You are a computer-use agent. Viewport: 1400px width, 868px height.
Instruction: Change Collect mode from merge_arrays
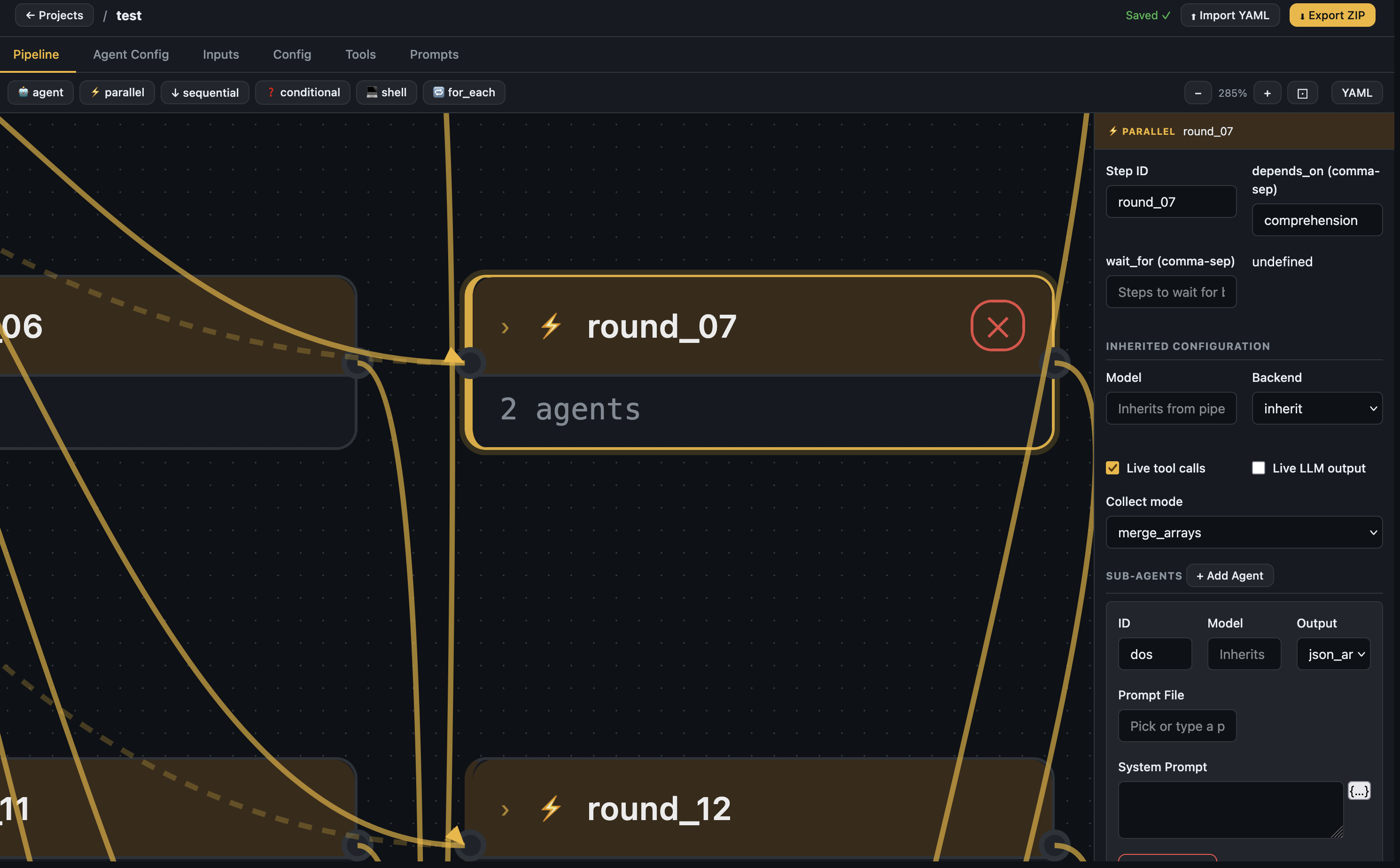click(x=1243, y=532)
